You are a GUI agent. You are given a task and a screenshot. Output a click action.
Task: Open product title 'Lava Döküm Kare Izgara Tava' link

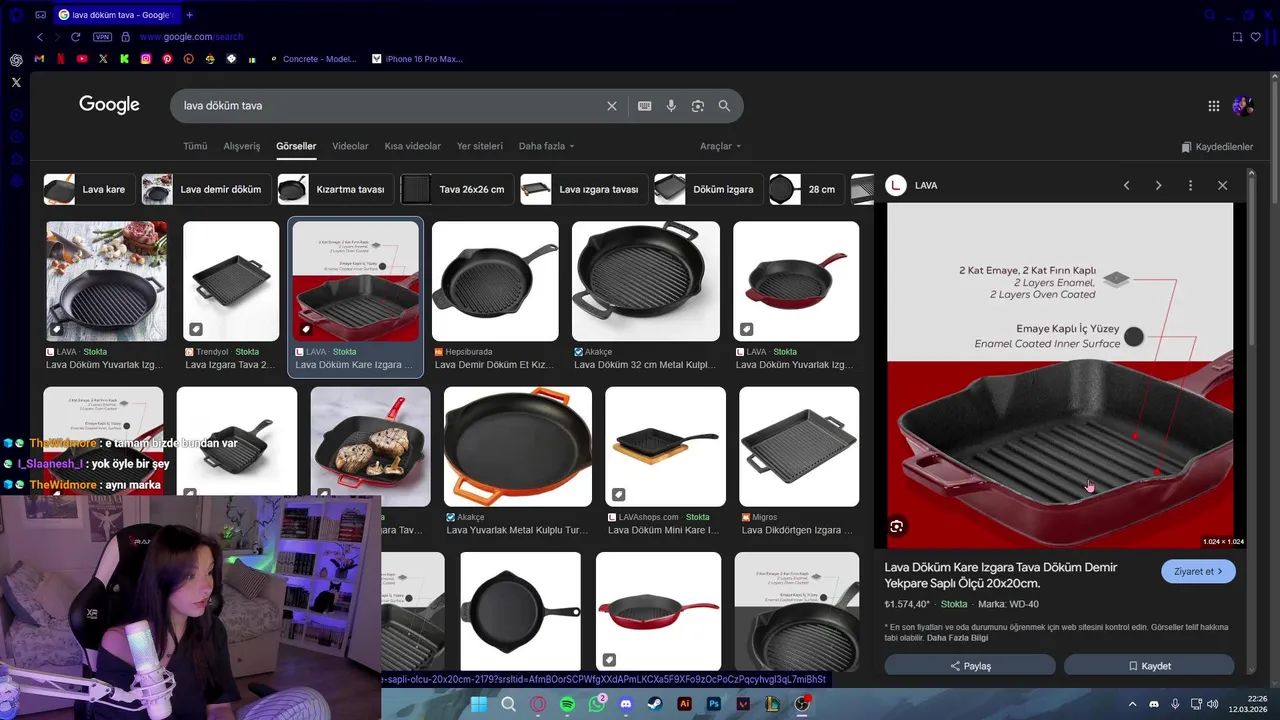pyautogui.click(x=1001, y=575)
